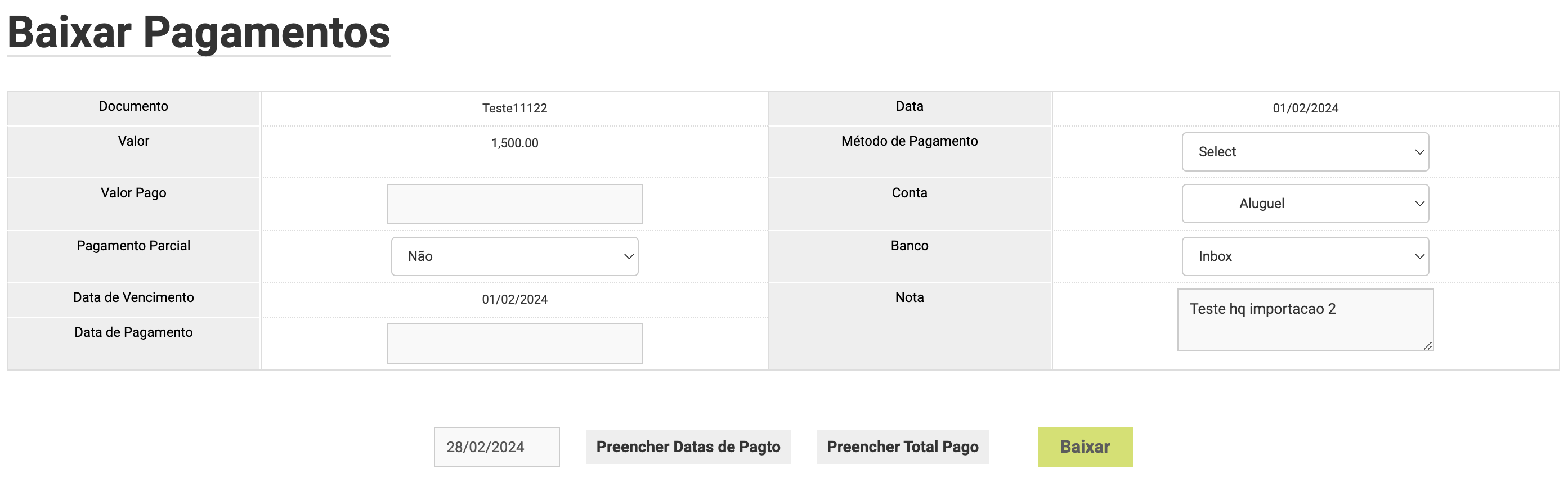Open the Método de Pagamento Select dropdown
Image resolution: width=1568 pixels, height=478 pixels.
[x=1304, y=152]
